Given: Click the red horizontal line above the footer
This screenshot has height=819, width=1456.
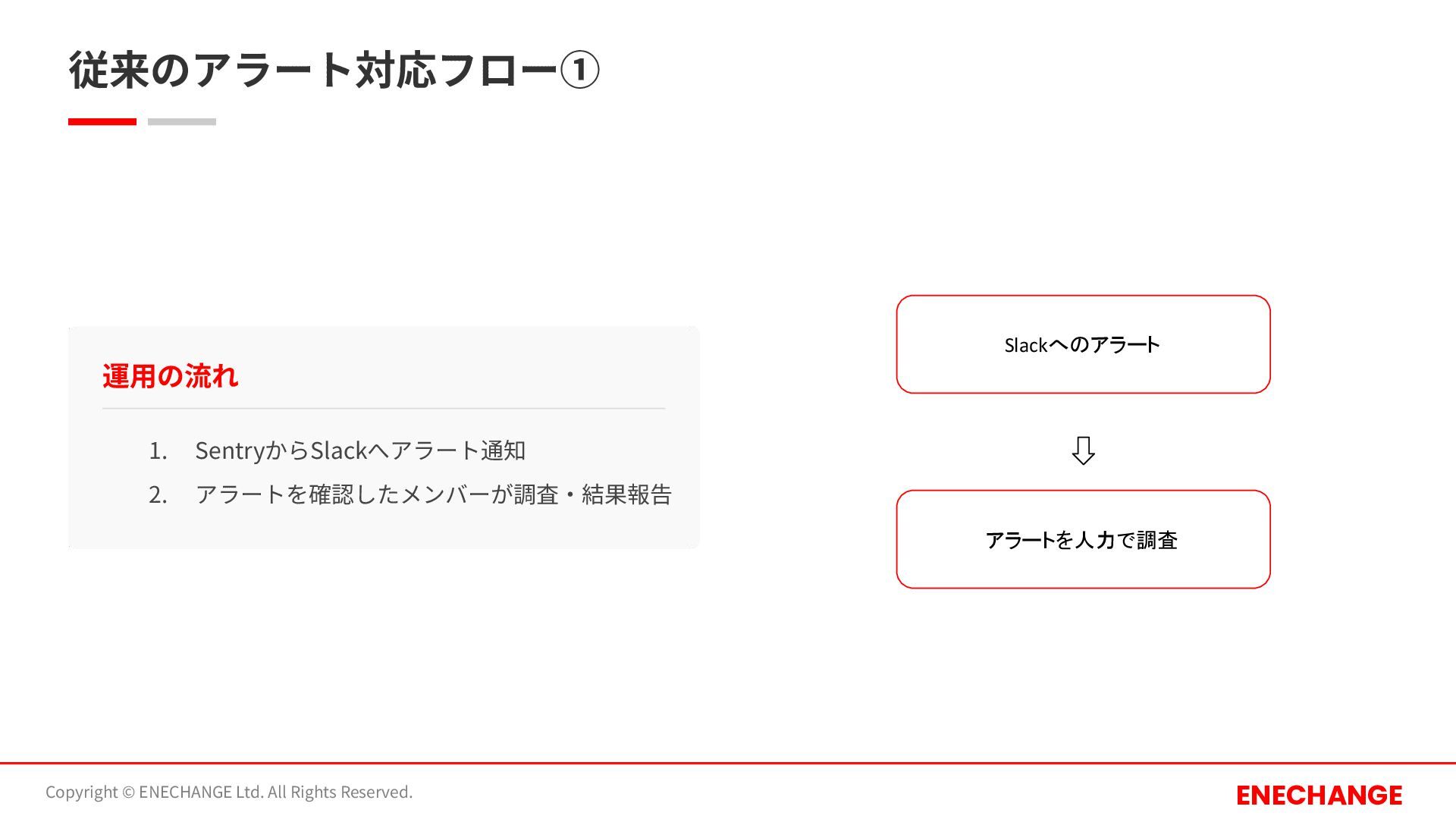Looking at the screenshot, I should click(x=728, y=763).
